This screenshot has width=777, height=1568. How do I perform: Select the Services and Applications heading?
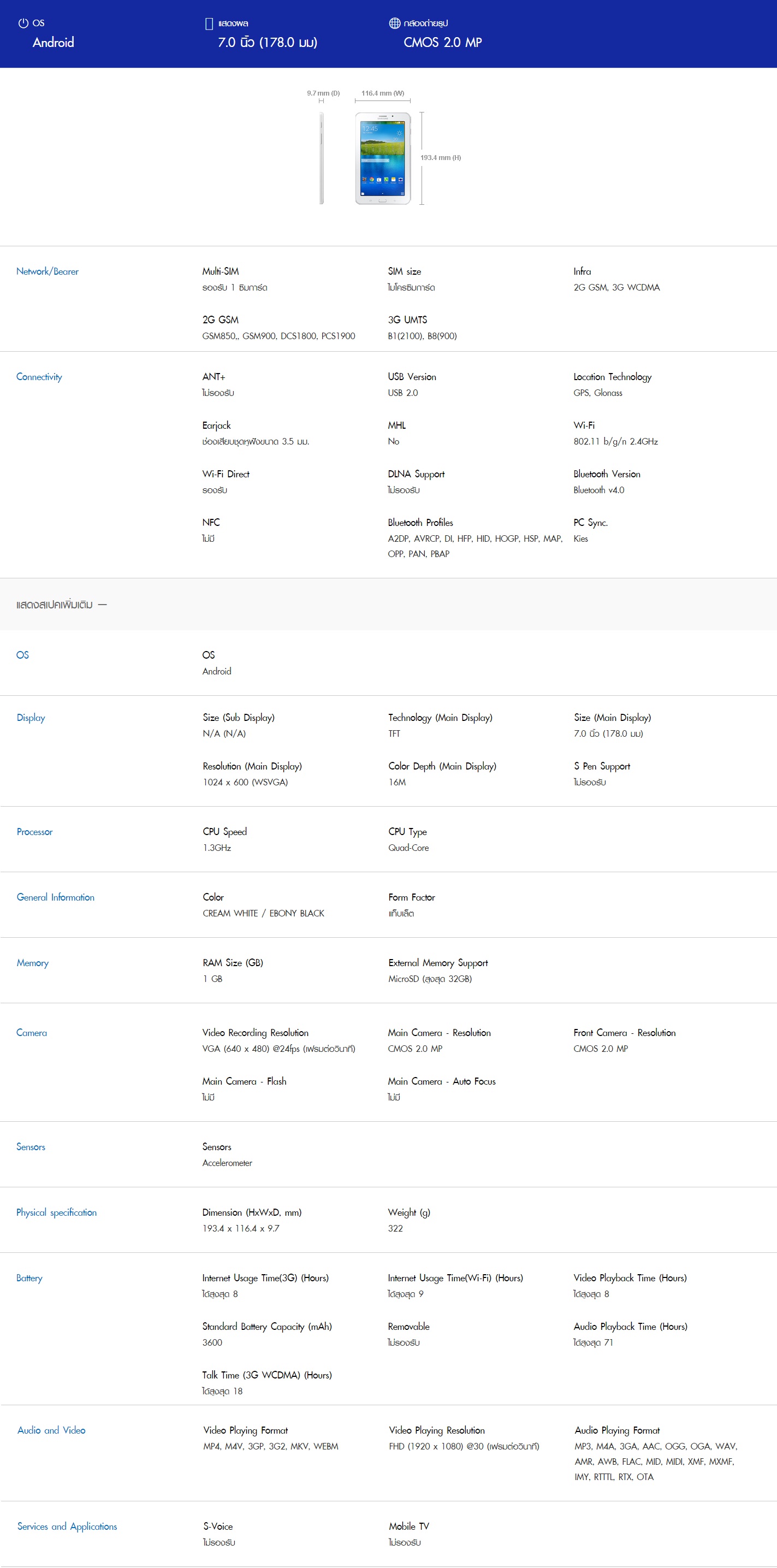tap(67, 1526)
